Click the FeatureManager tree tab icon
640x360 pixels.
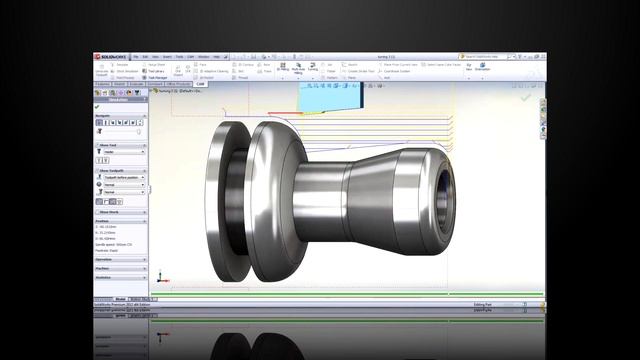97,93
